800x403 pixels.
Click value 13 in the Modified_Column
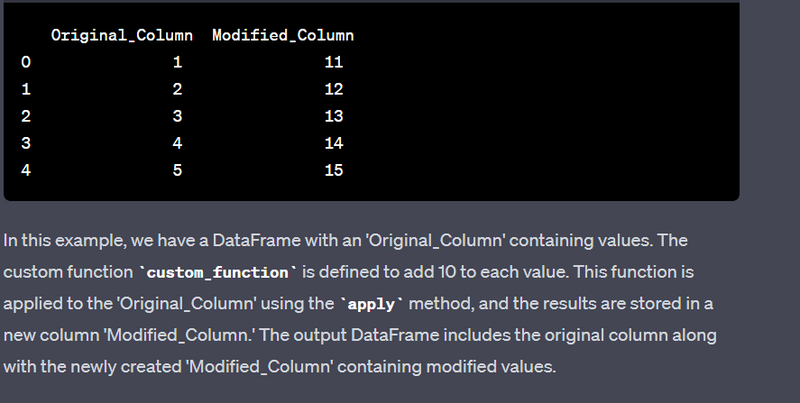tap(333, 117)
